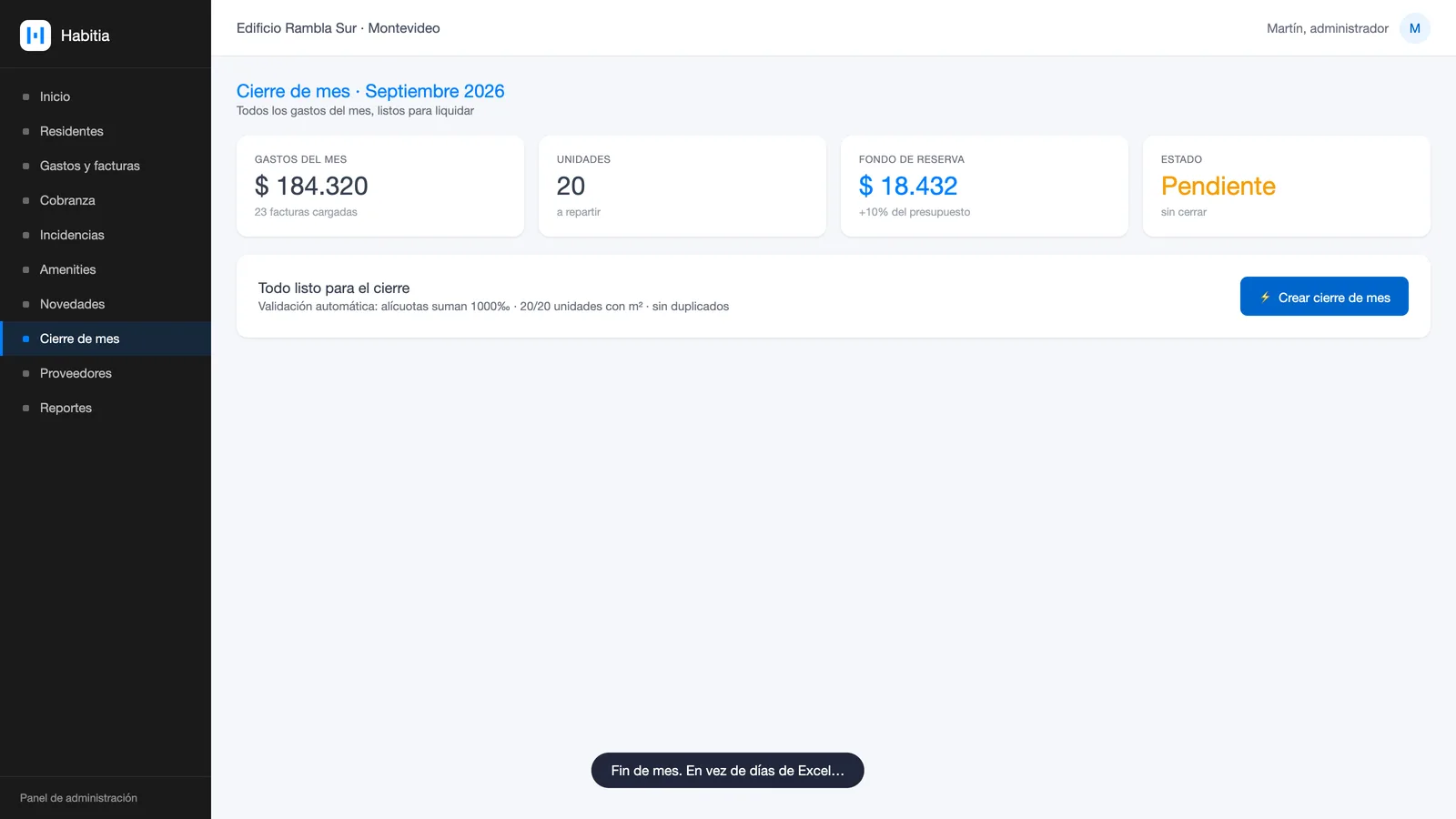Image resolution: width=1456 pixels, height=819 pixels.
Task: Go to Inicio in the sidebar
Action: [106, 96]
